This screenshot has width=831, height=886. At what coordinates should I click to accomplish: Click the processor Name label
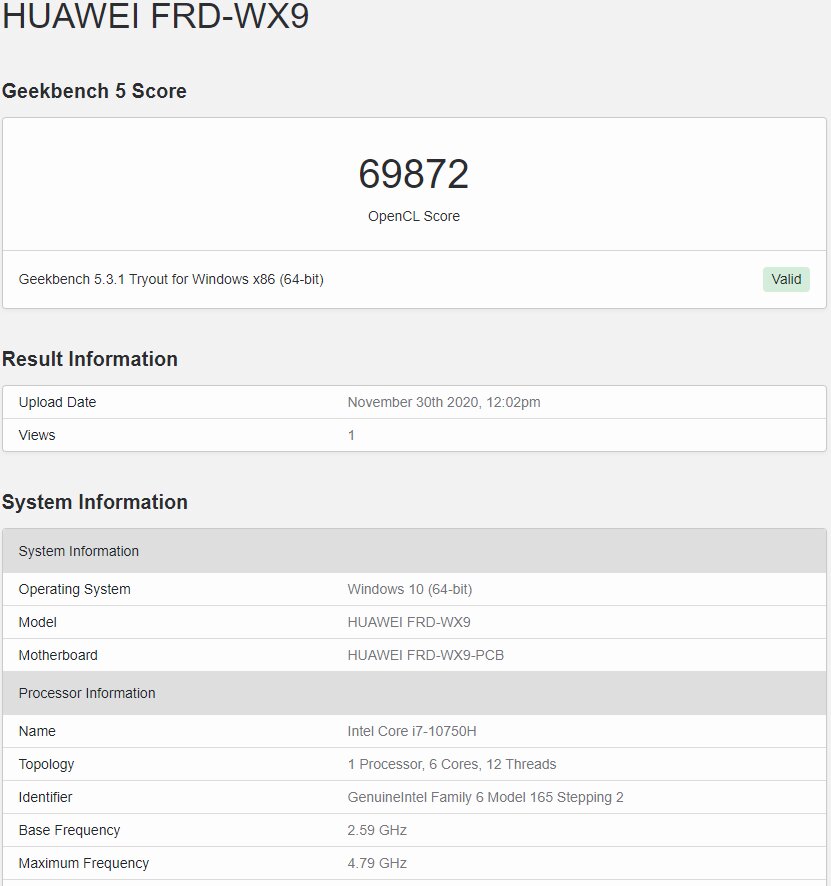(37, 731)
